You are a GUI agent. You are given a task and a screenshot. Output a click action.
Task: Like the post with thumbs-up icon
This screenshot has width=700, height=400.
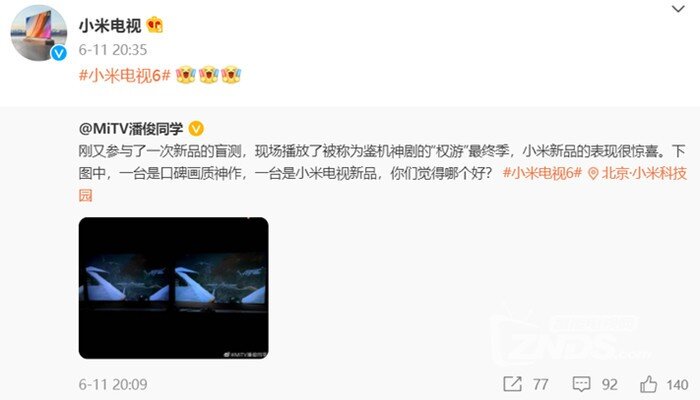(x=648, y=384)
